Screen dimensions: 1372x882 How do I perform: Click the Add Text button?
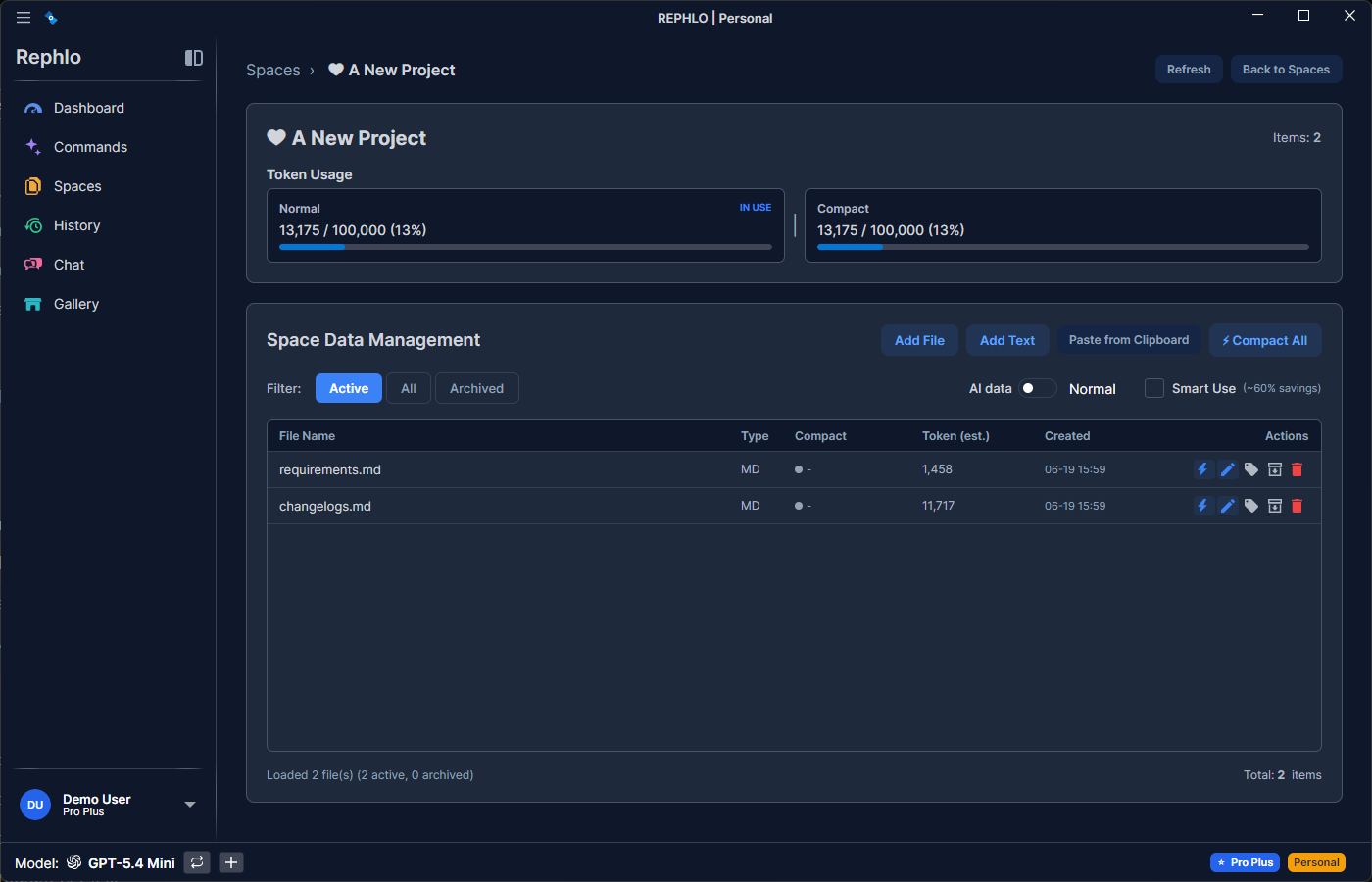(1007, 340)
